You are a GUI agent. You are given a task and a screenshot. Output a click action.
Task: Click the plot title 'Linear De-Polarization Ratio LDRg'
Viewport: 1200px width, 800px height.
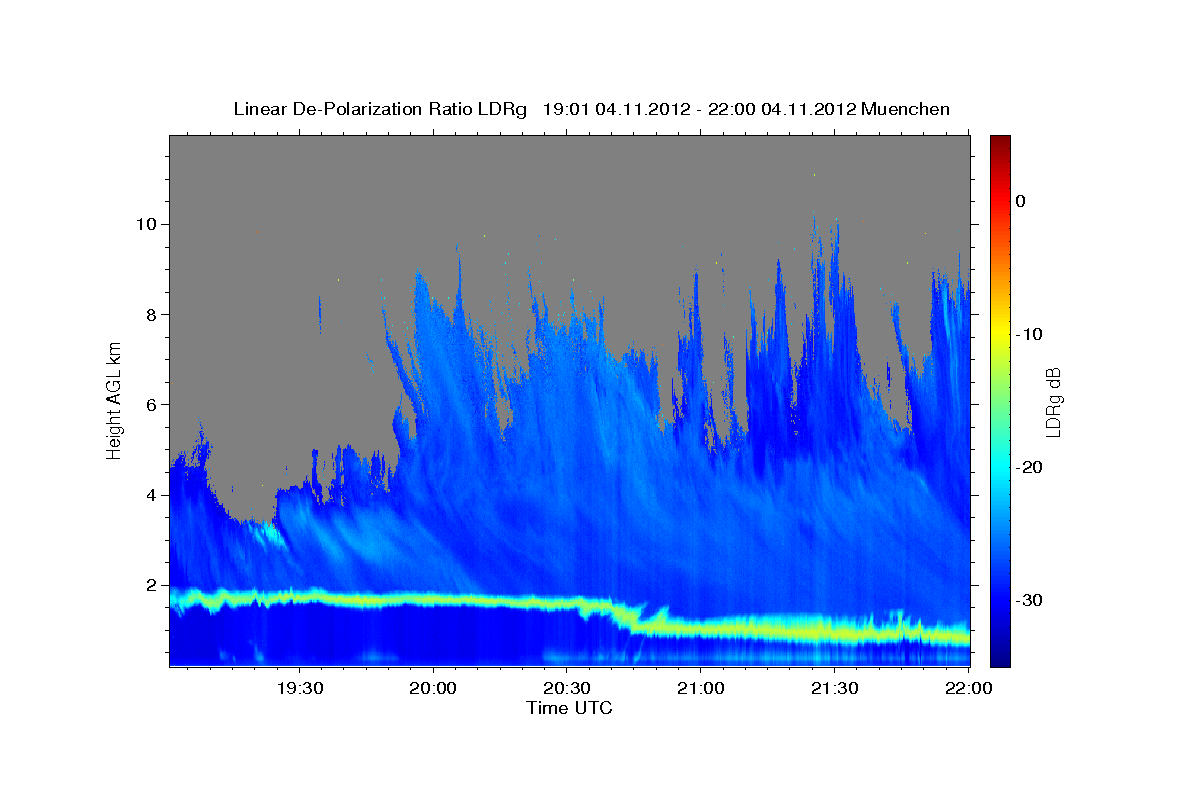tap(380, 109)
